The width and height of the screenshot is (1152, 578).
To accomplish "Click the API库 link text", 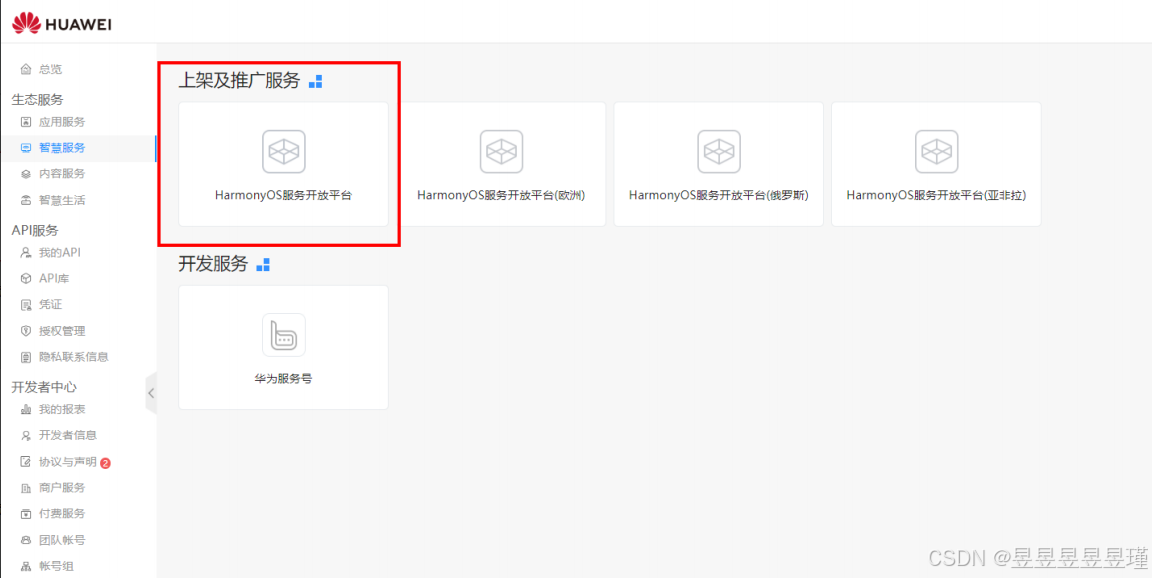I will [x=54, y=278].
